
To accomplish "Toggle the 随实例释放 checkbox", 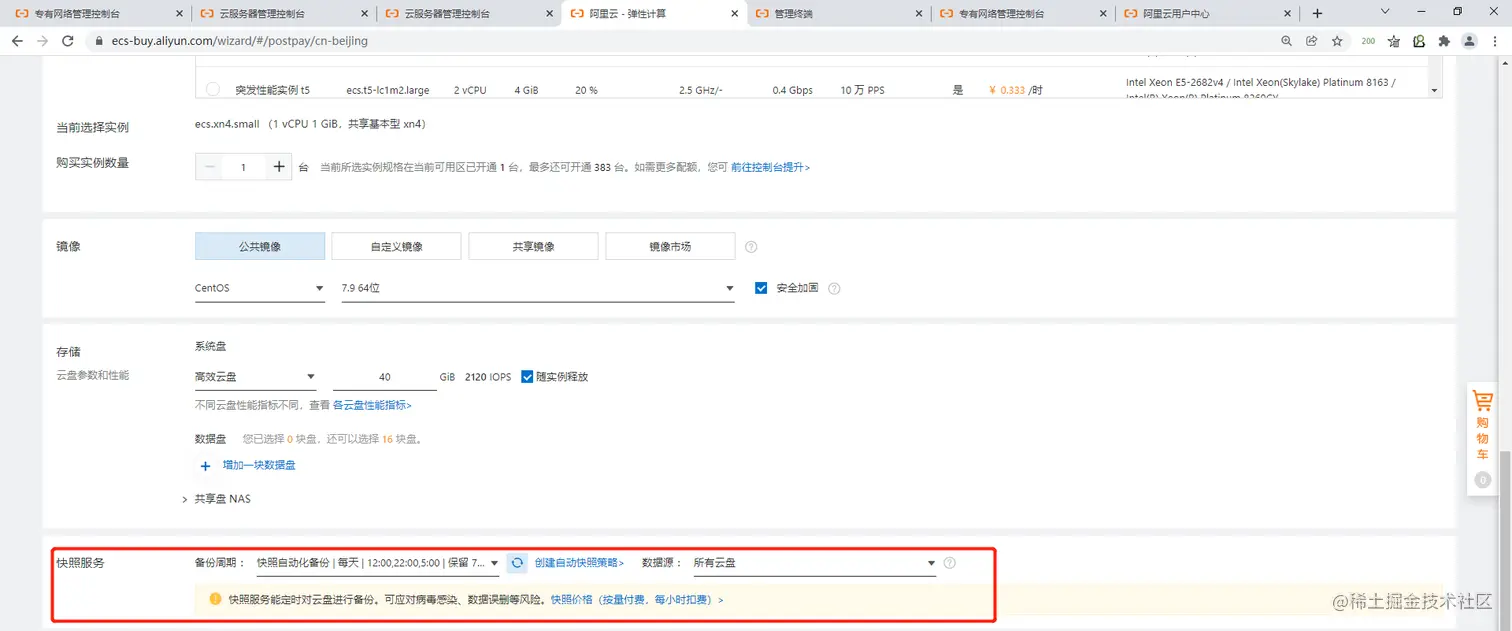I will coord(527,377).
